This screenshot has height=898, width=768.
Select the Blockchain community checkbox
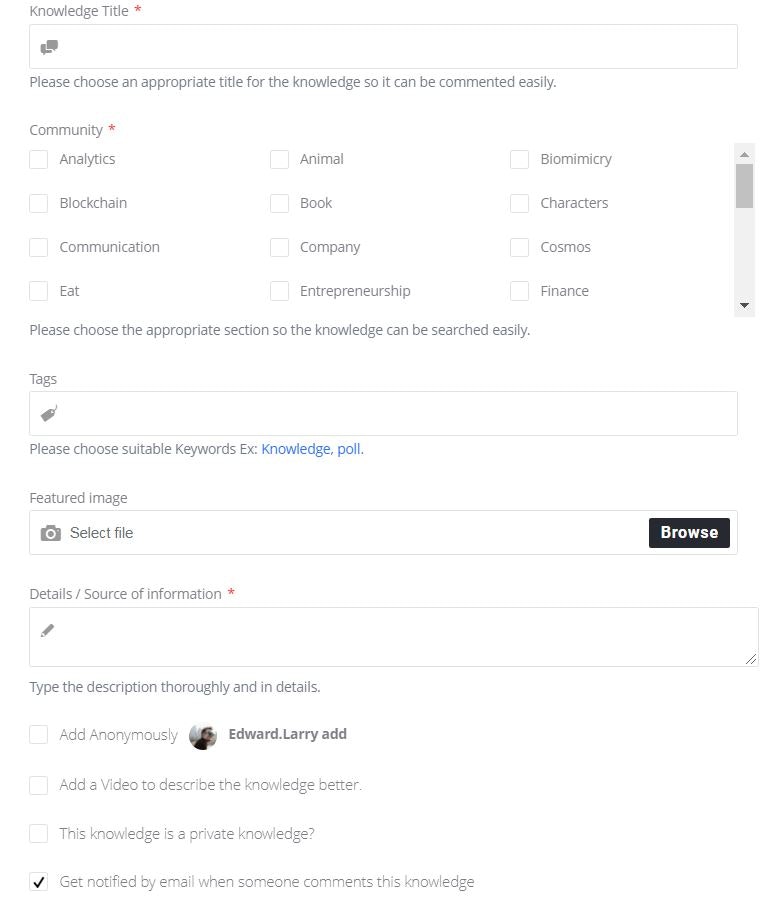[39, 203]
